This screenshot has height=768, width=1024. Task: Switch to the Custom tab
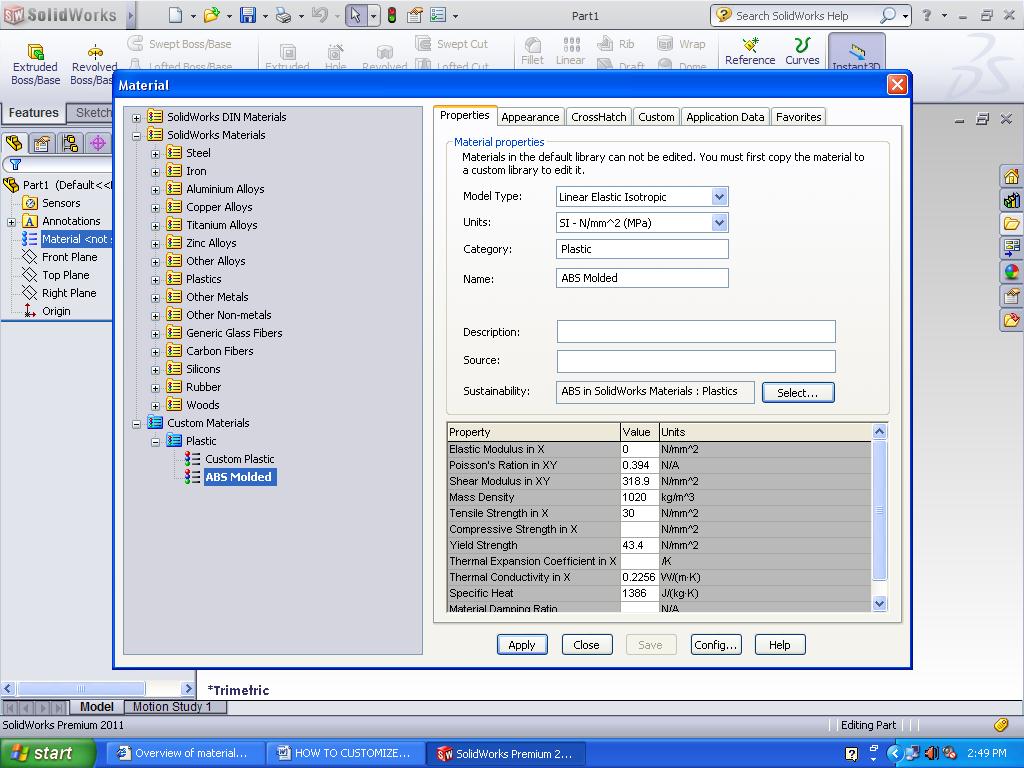tap(656, 117)
